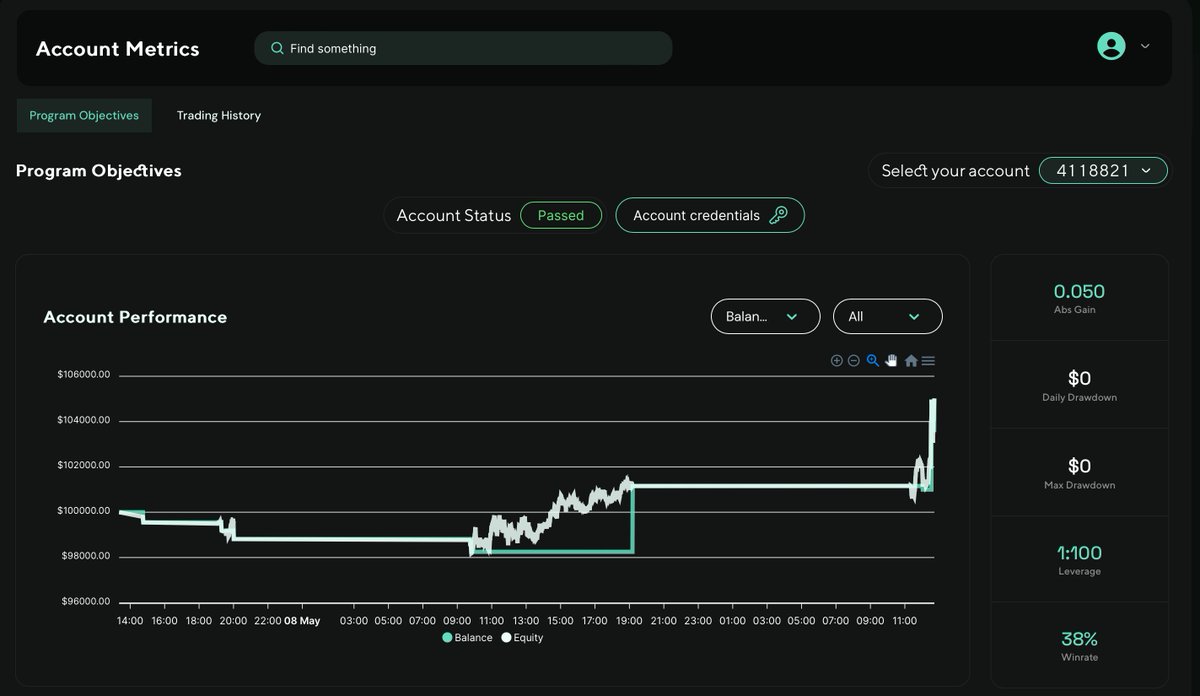The height and width of the screenshot is (696, 1200).
Task: Click the search magnifier icon
Action: [277, 48]
